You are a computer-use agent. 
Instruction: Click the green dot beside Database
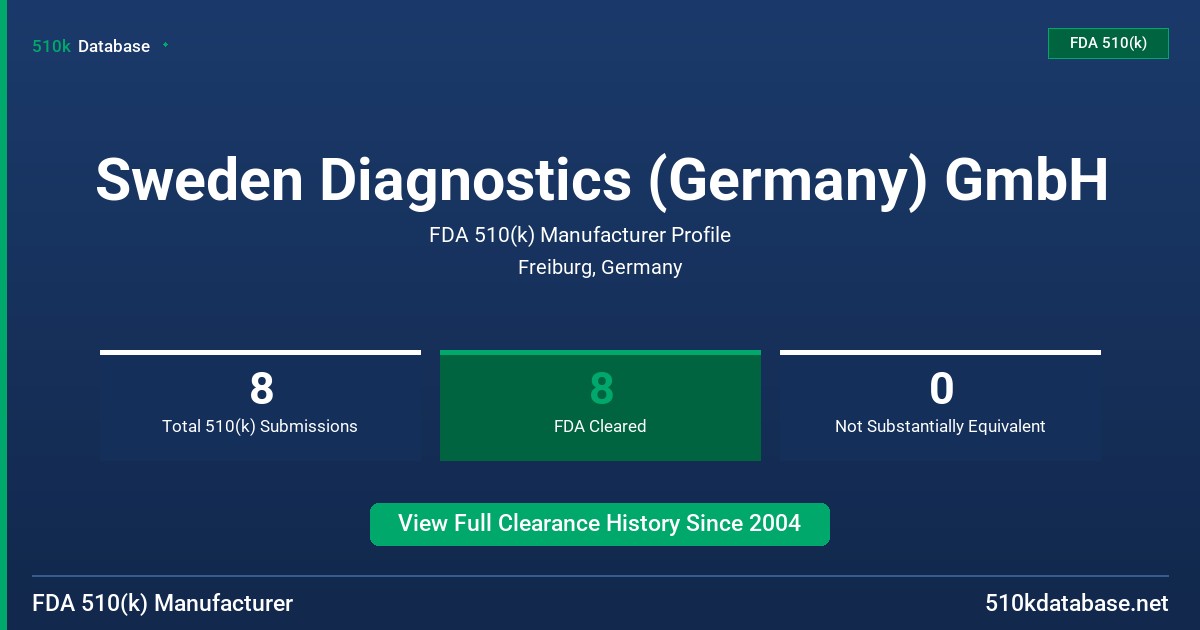click(x=165, y=45)
